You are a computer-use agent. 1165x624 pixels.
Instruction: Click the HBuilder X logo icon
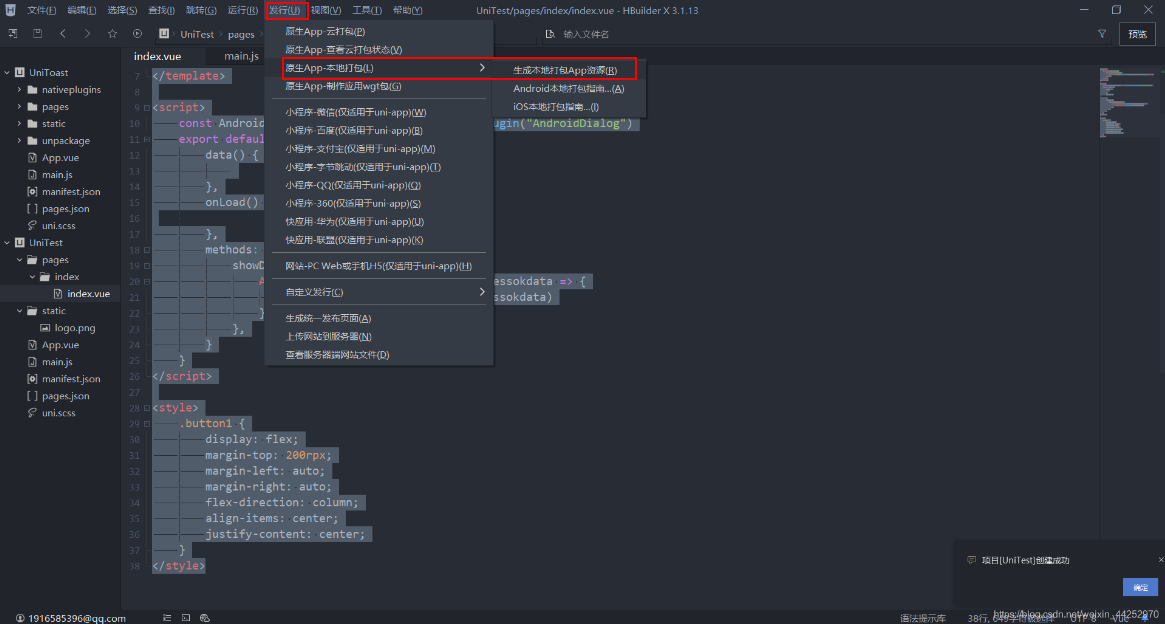click(x=10, y=10)
